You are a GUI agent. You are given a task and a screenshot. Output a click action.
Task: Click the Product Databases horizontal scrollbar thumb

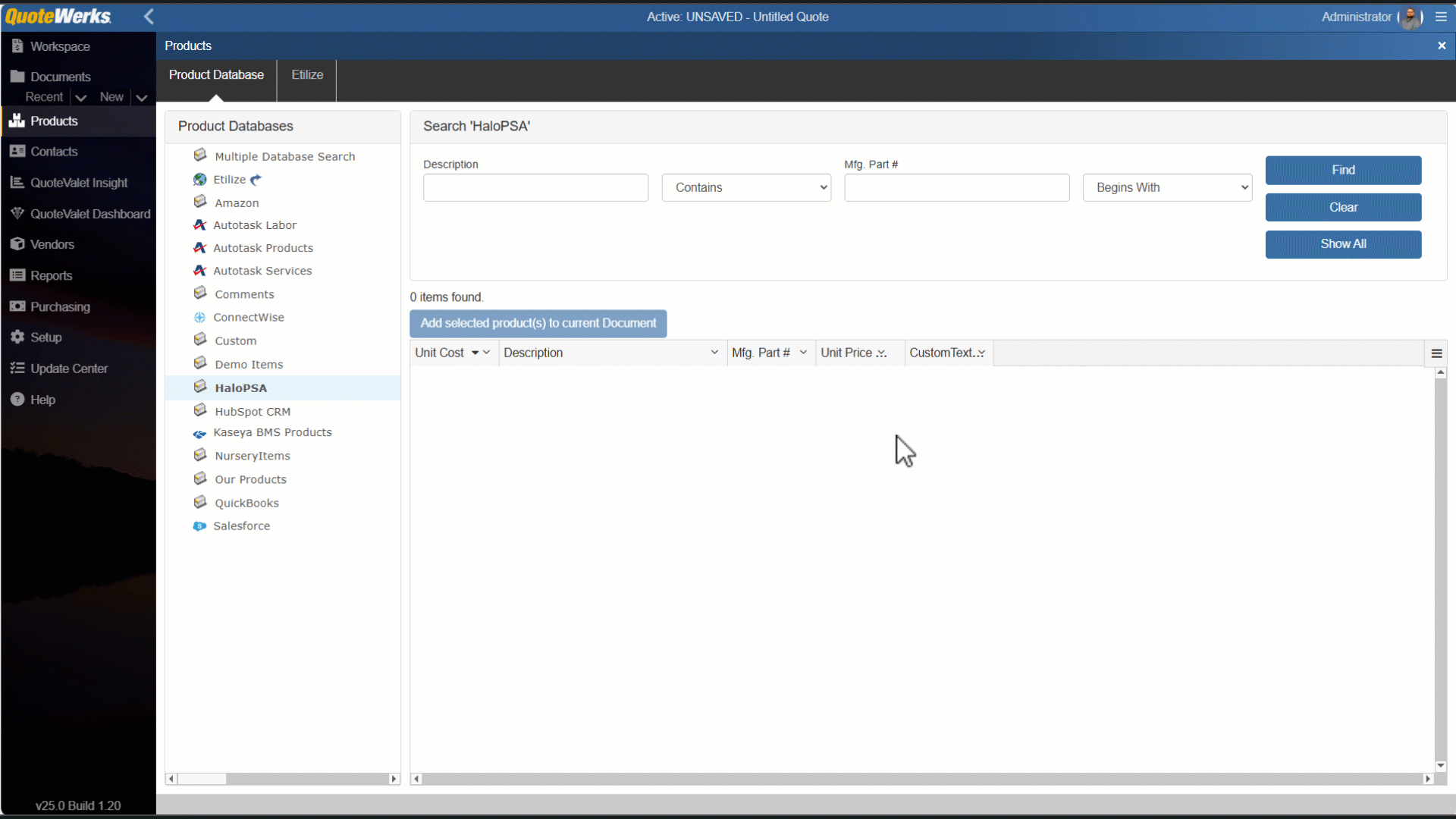pyautogui.click(x=202, y=779)
